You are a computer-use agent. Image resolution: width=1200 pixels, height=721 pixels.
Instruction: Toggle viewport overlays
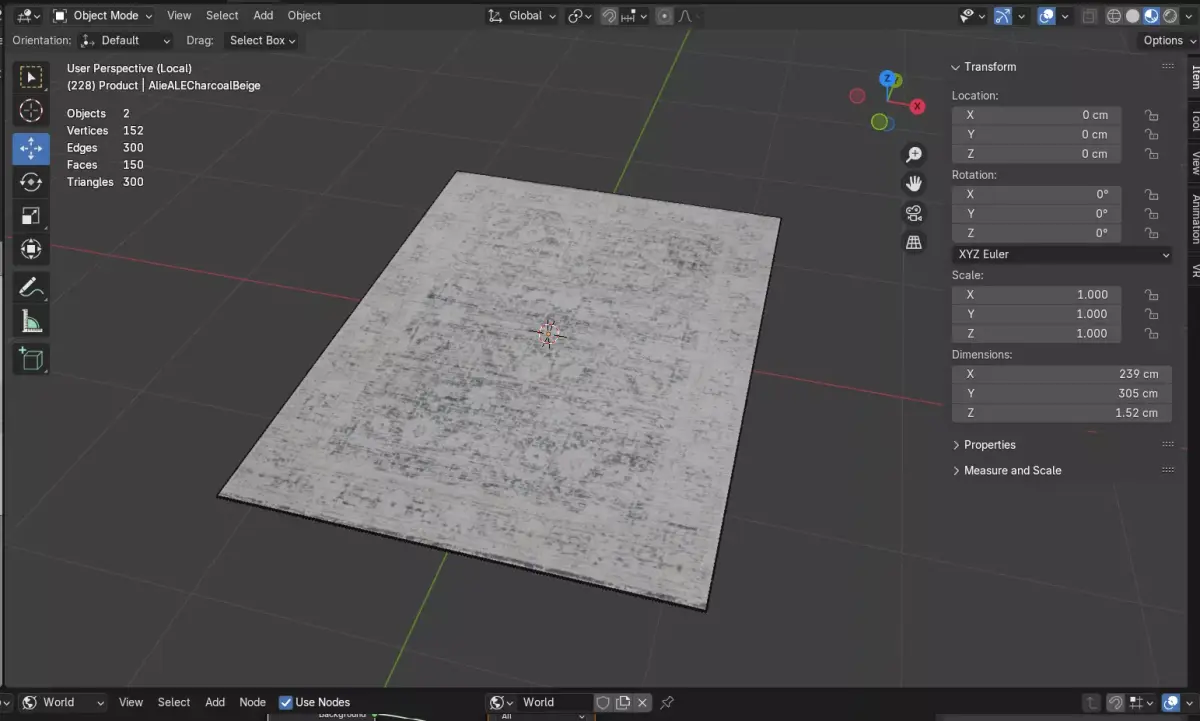pyautogui.click(x=1046, y=15)
